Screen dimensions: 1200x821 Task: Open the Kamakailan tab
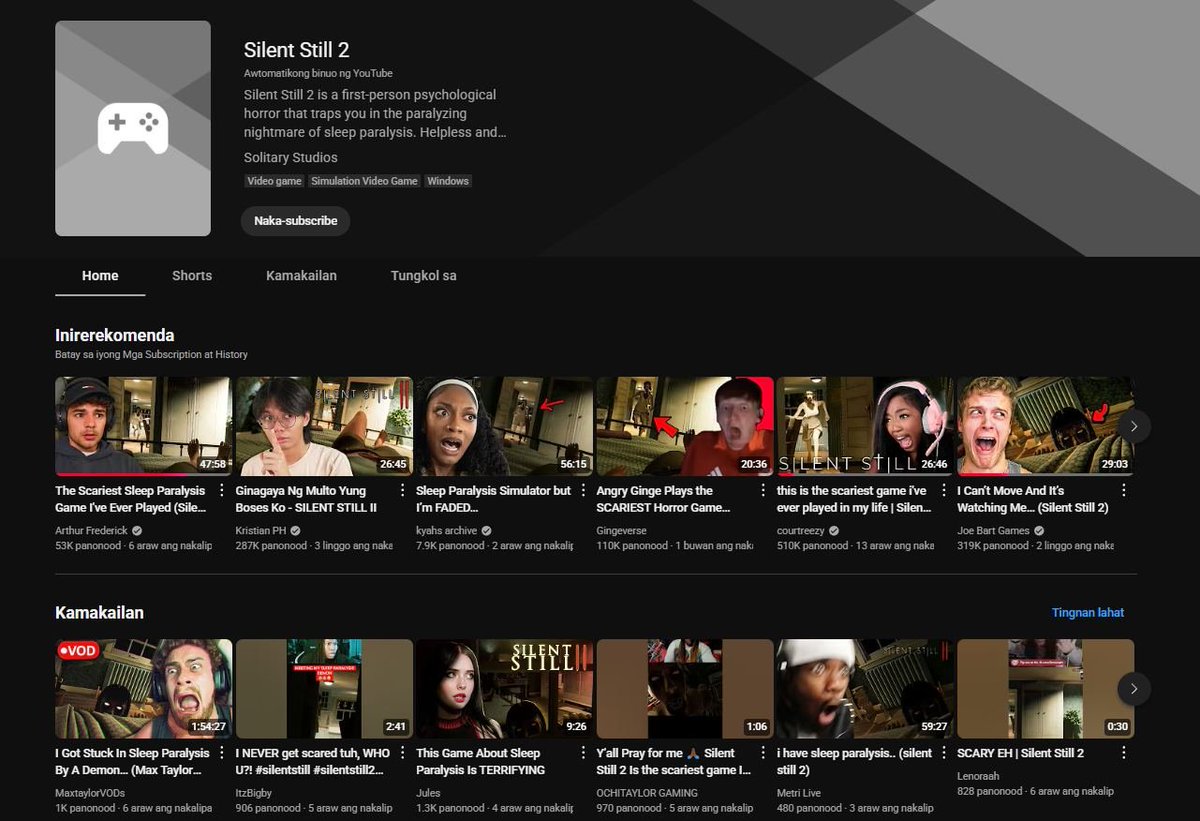301,276
